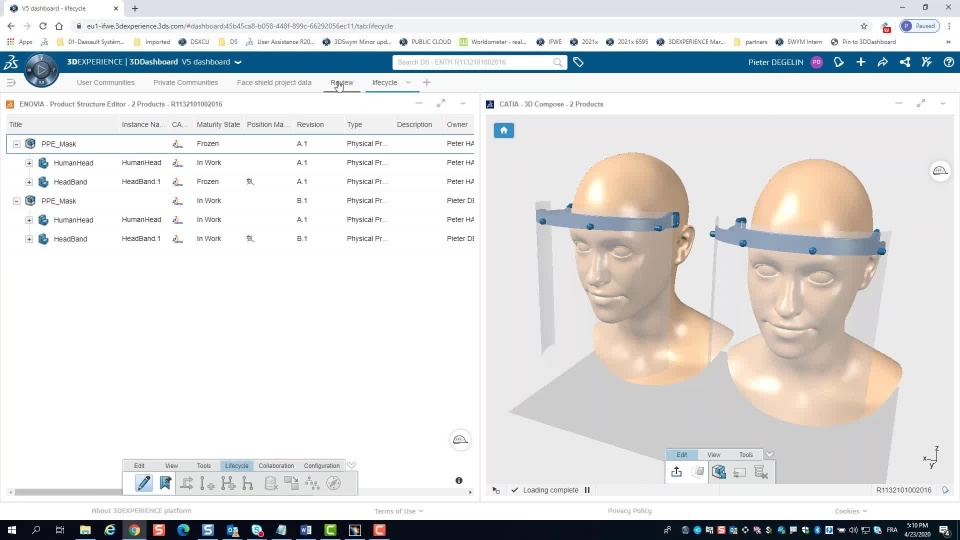Sort by the Revision column header
This screenshot has height=540, width=960.
click(310, 124)
